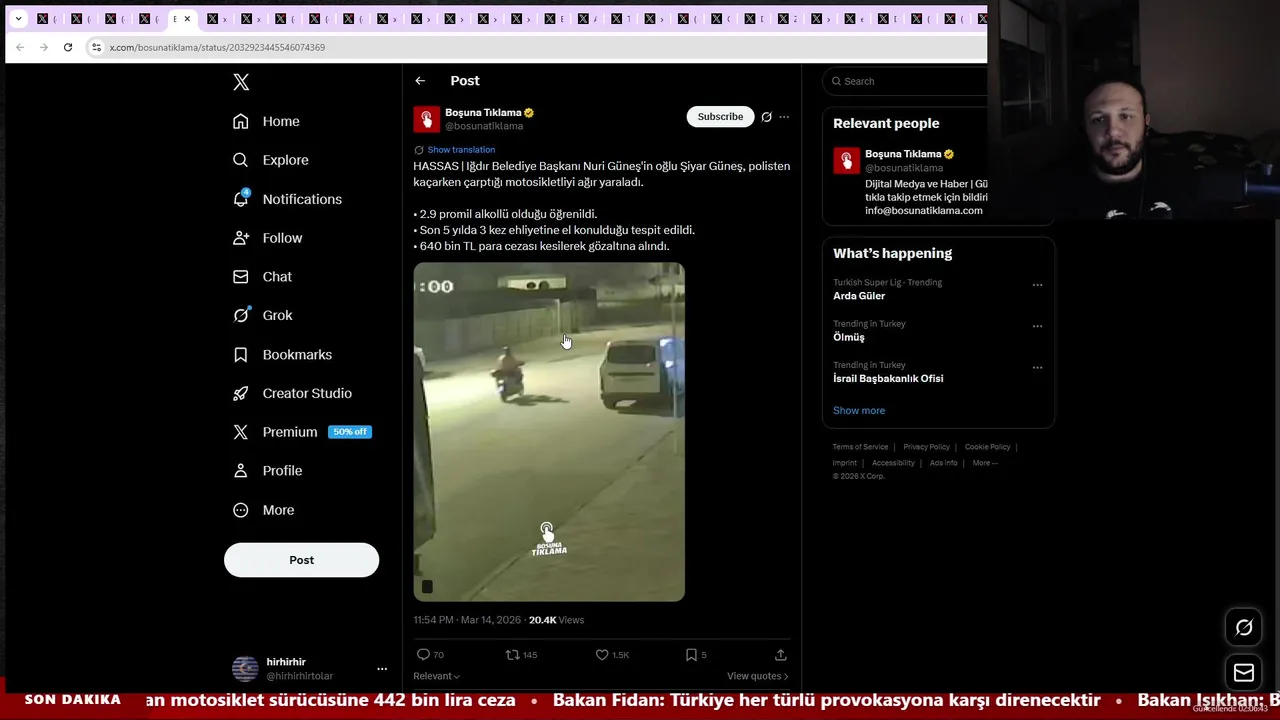
Task: Click the Search input field
Action: coord(908,81)
